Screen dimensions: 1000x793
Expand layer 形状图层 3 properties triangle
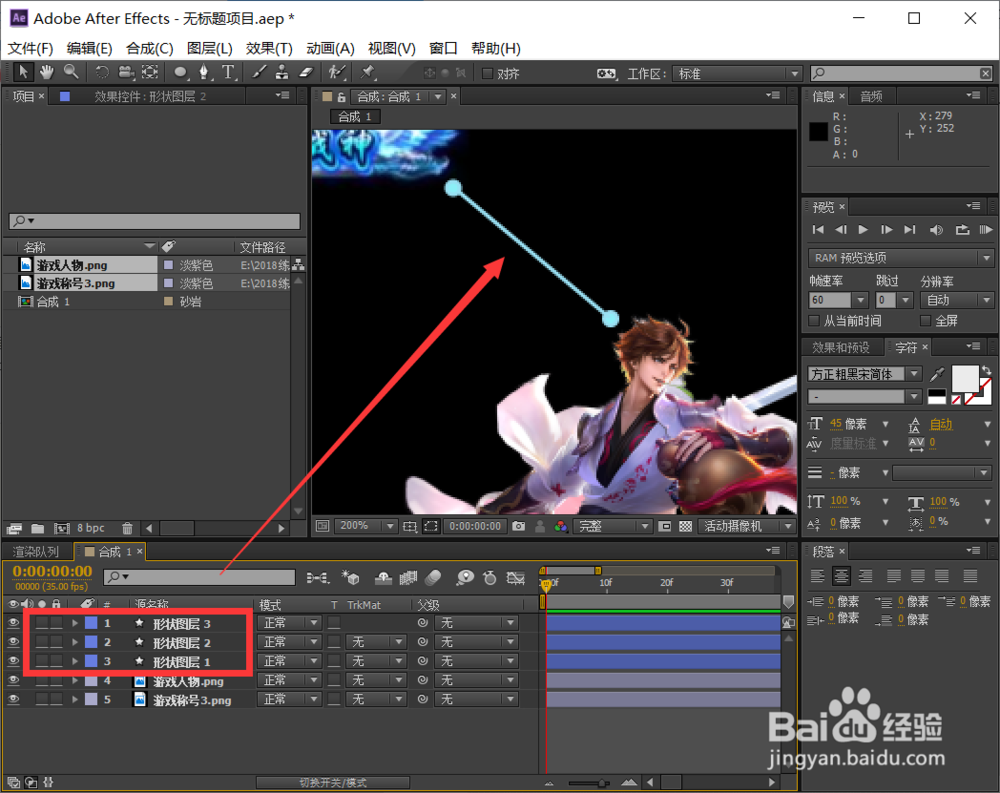tap(75, 623)
